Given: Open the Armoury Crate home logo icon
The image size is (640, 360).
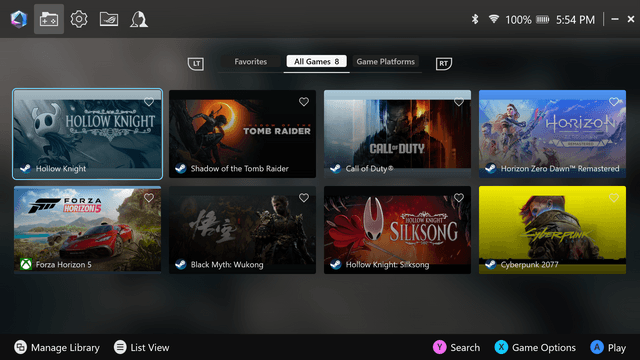Looking at the screenshot, I should point(19,19).
